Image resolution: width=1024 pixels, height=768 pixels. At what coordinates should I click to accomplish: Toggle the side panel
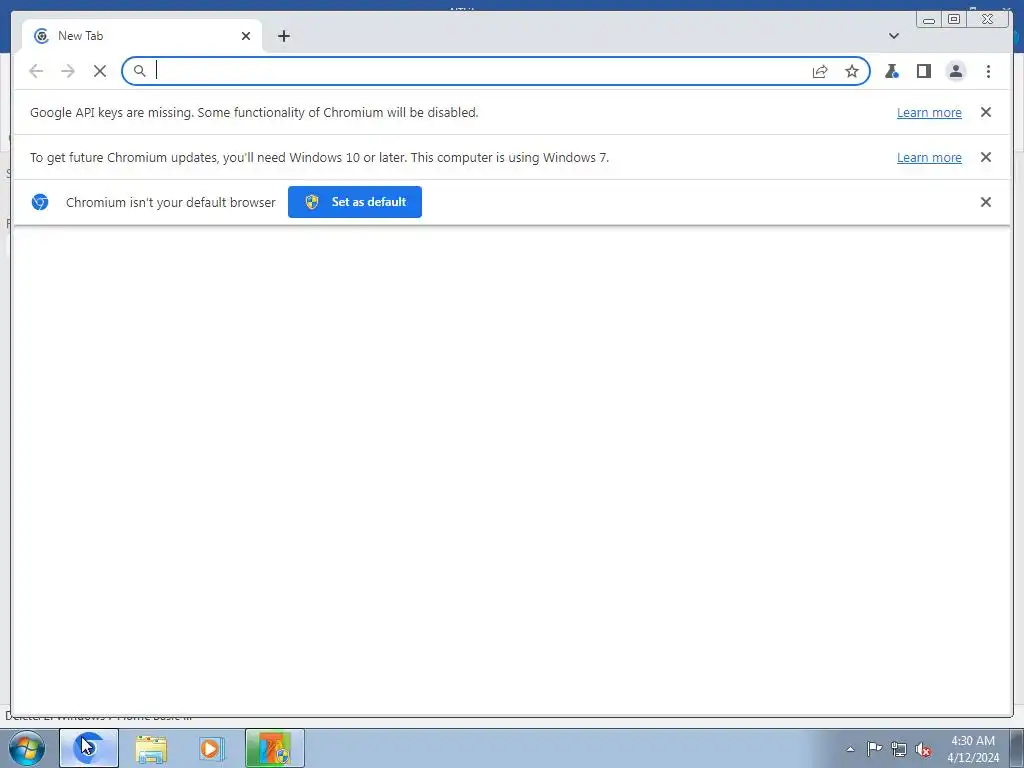[x=923, y=71]
